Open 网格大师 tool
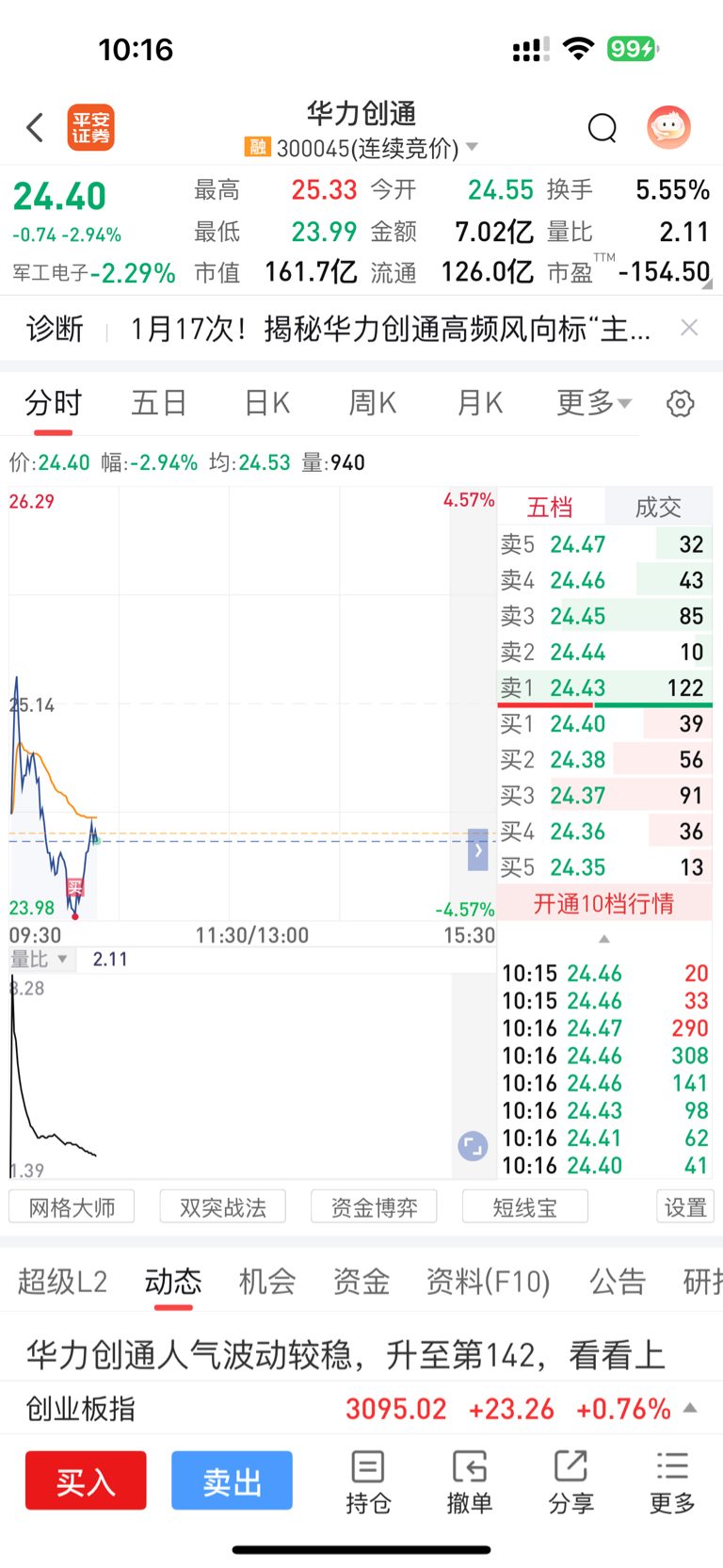This screenshot has width=723, height=1568. 72,1207
